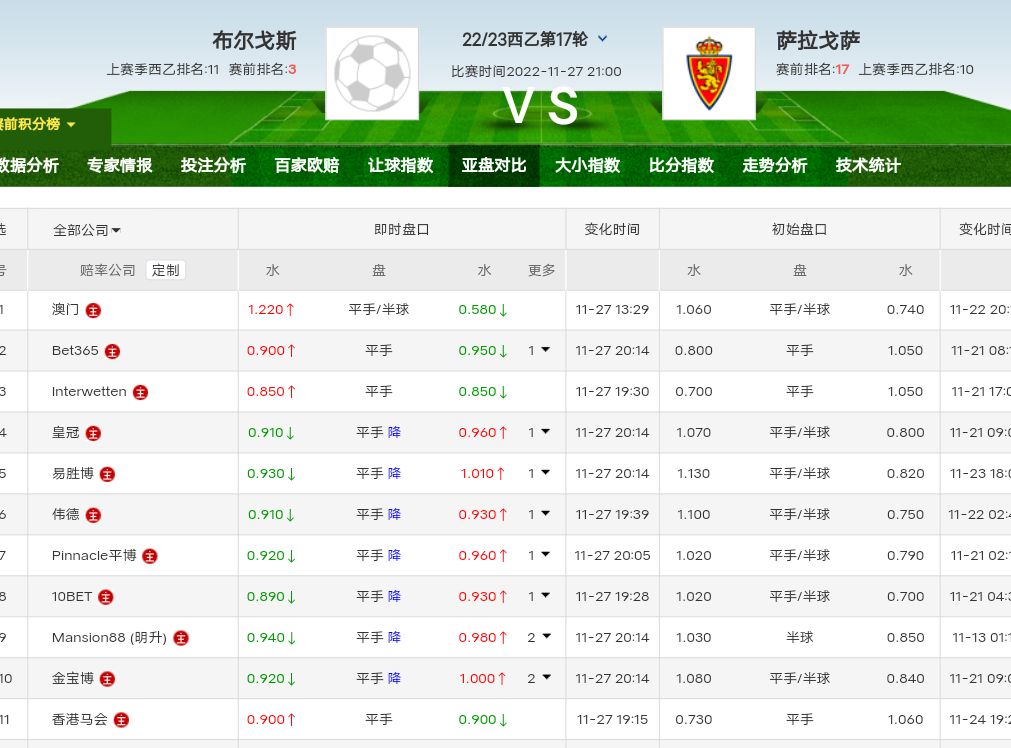1011x748 pixels.
Task: Click the 主 icon next to 香港马会
Action: pos(121,720)
